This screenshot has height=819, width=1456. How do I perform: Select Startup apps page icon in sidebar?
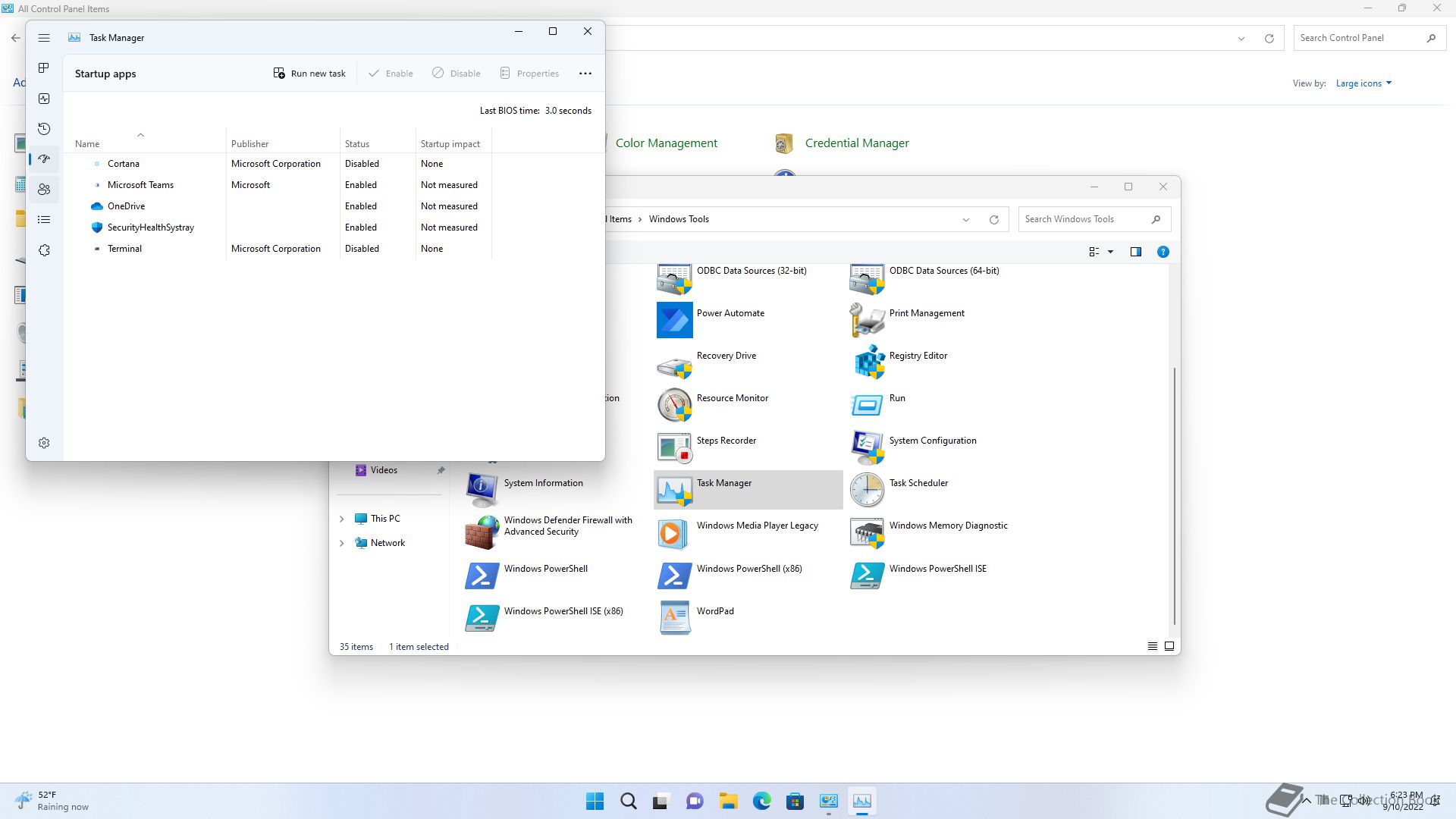44,159
